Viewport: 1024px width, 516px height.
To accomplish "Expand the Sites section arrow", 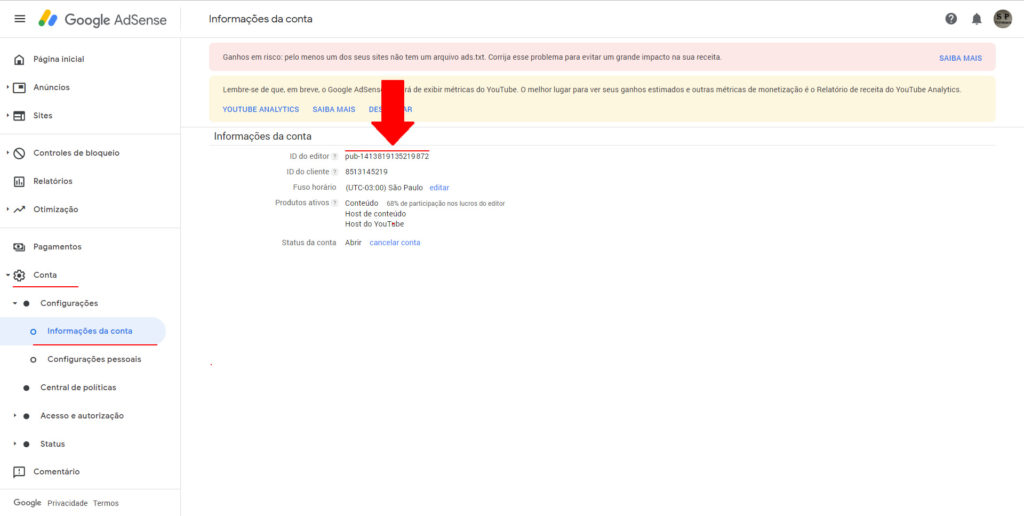I will click(7, 116).
